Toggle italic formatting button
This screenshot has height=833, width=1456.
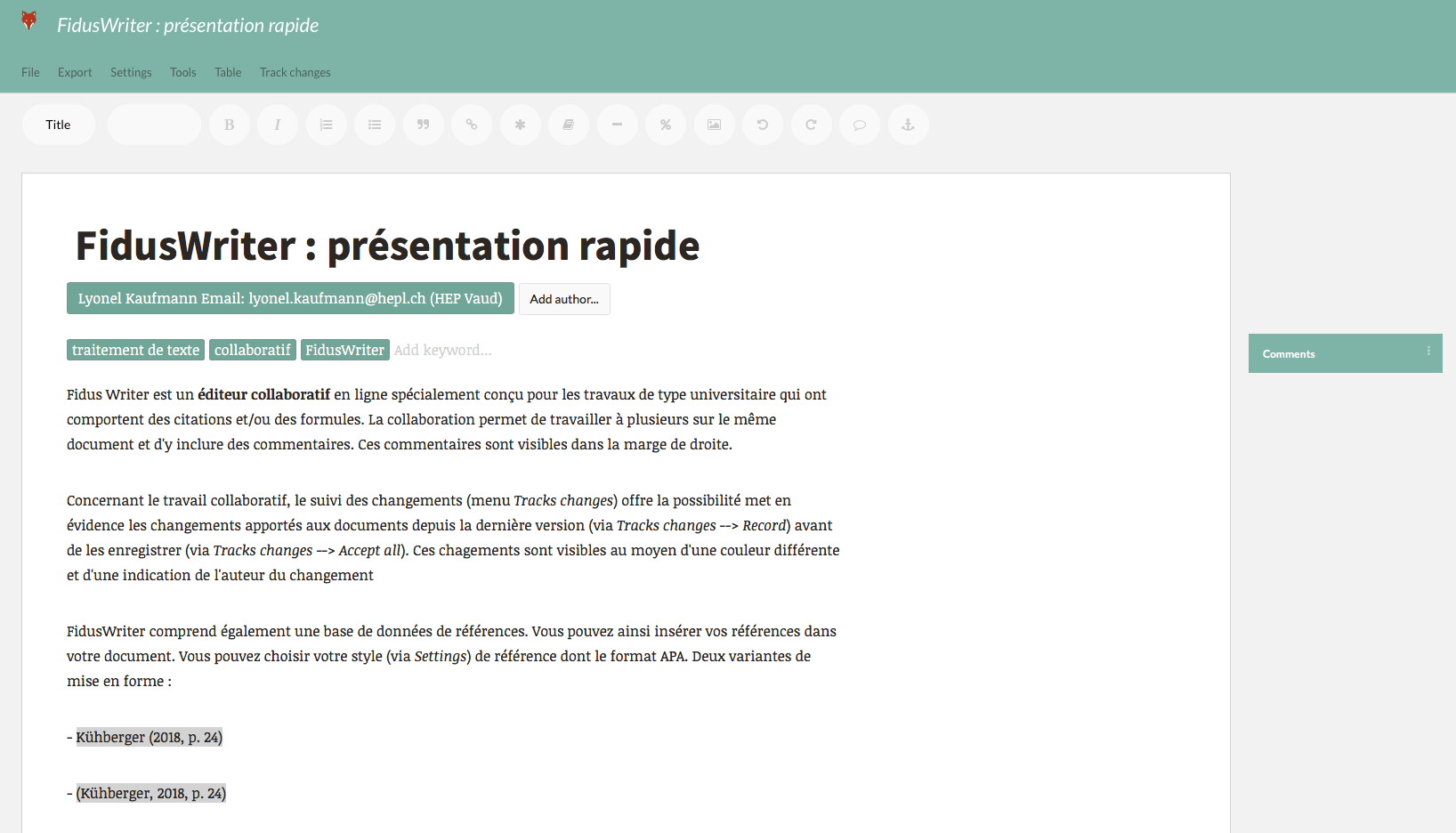click(278, 125)
